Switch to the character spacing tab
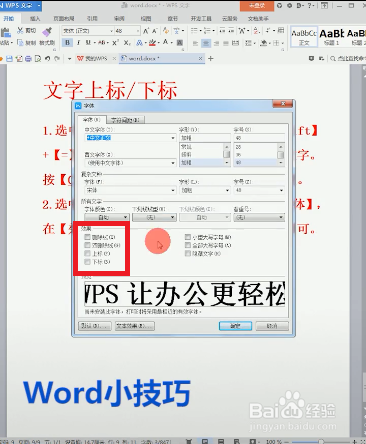Screen dimensions: 366x444 (x=126, y=119)
